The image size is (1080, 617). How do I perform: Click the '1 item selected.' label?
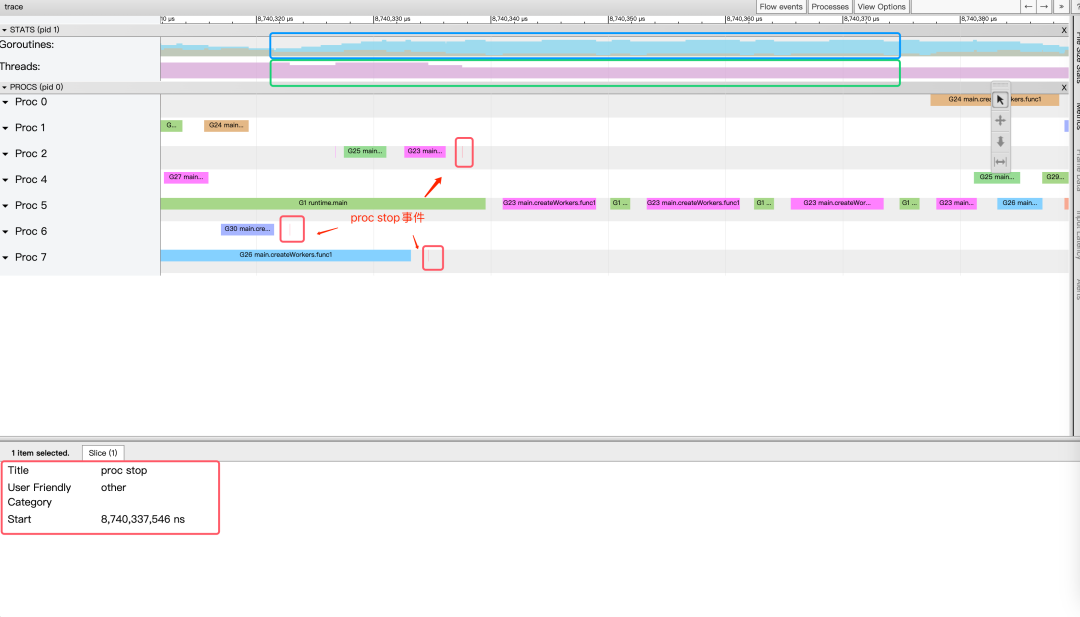pyautogui.click(x=40, y=453)
